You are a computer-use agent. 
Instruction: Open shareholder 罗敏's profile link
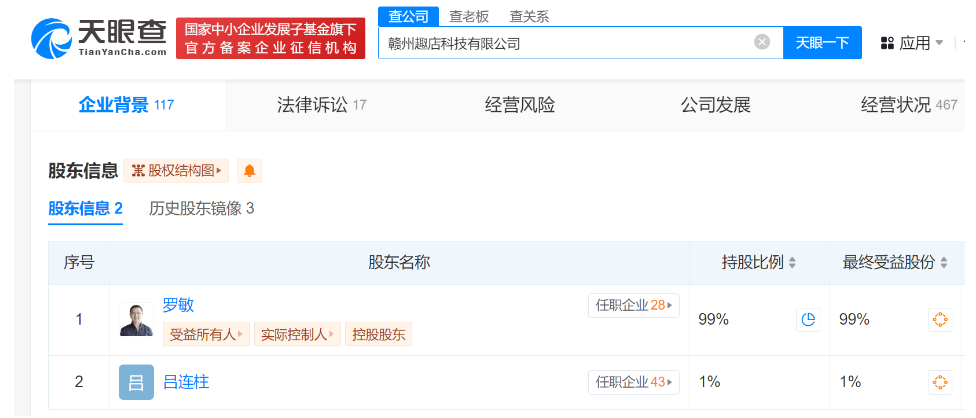click(x=178, y=305)
